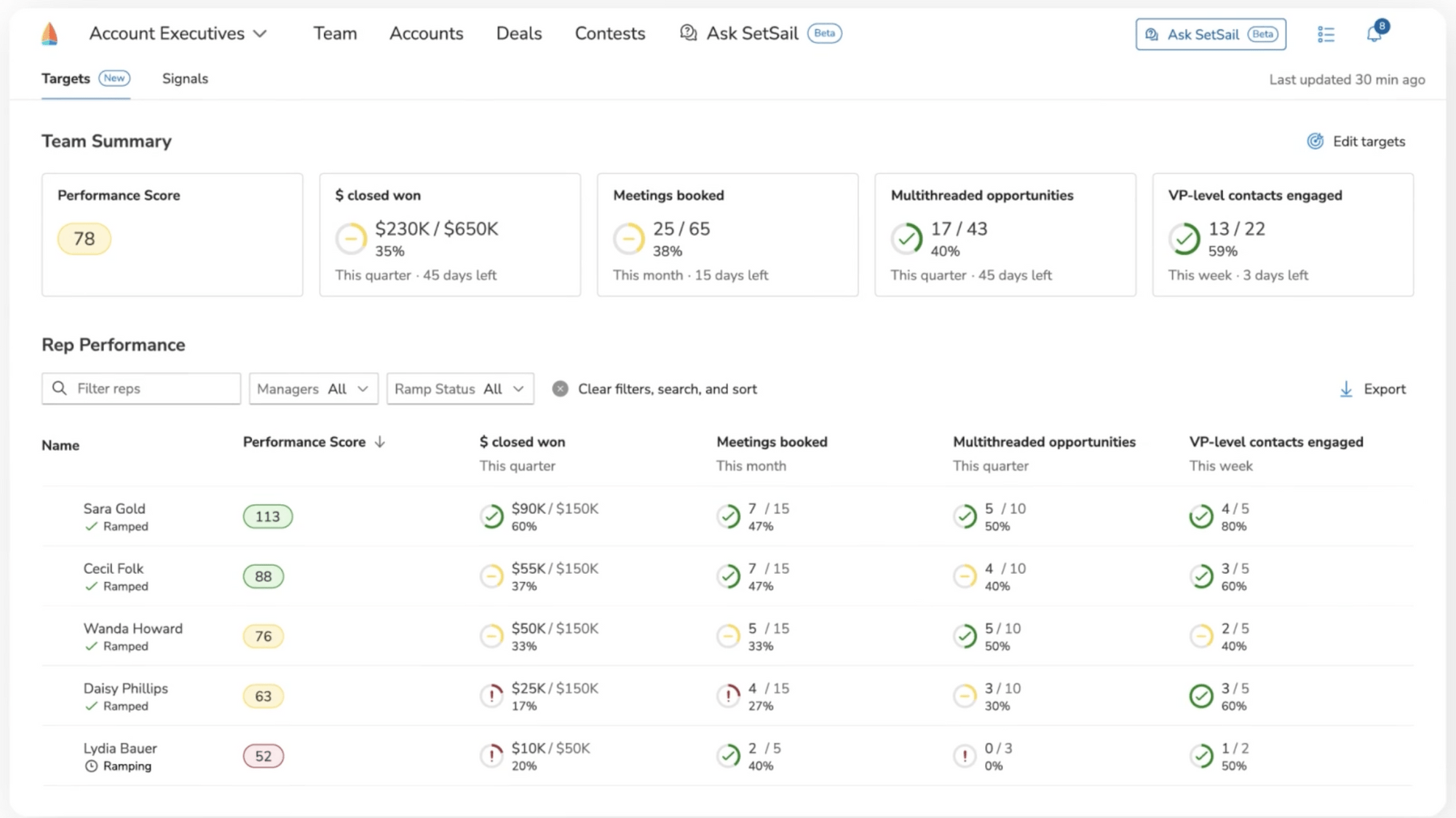This screenshot has width=1456, height=818.
Task: Click the Ask SetSail Beta button
Action: click(1210, 34)
